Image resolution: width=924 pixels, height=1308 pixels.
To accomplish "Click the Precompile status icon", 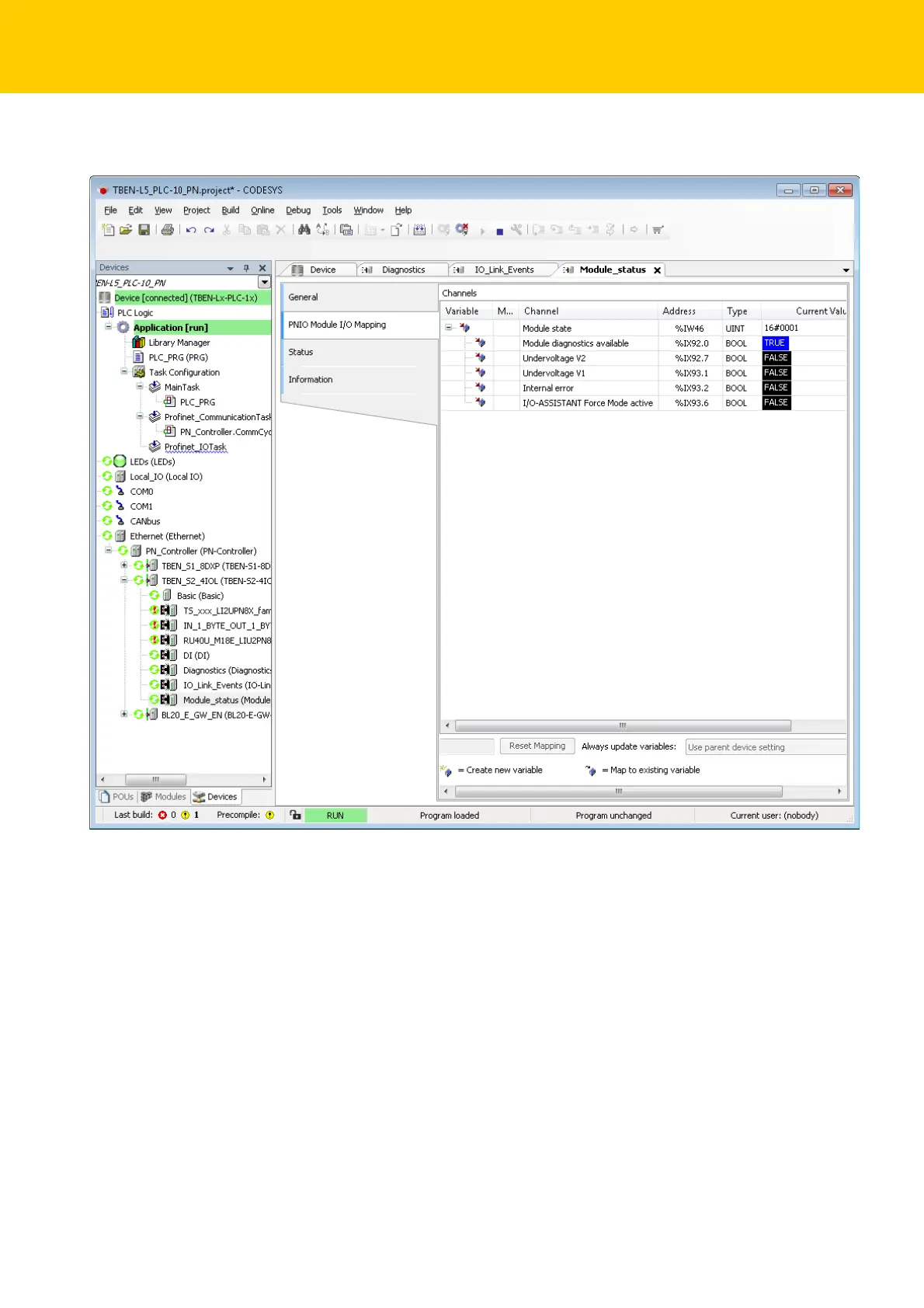I will pos(270,815).
